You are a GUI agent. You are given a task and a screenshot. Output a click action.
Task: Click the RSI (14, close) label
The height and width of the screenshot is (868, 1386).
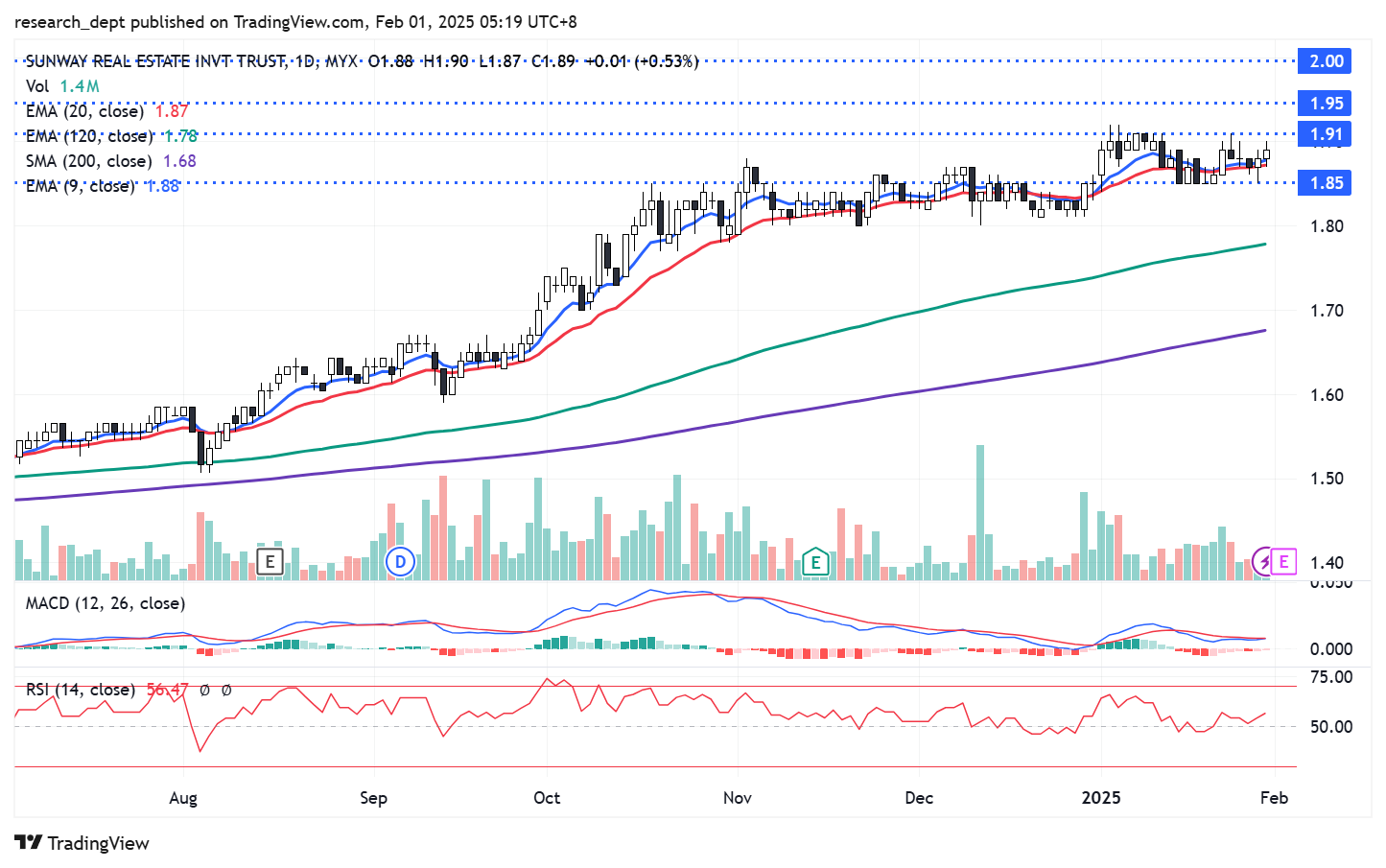pos(81,690)
